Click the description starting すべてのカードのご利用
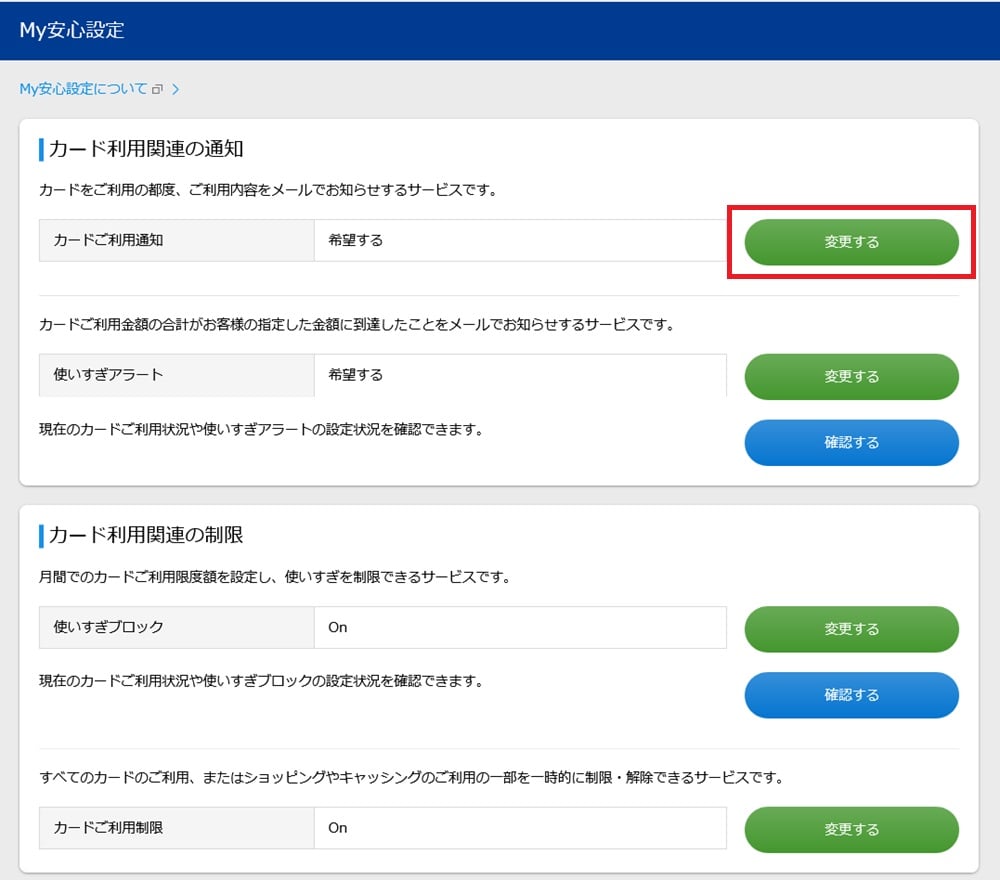Screen dimensions: 1000x880 coord(411,777)
